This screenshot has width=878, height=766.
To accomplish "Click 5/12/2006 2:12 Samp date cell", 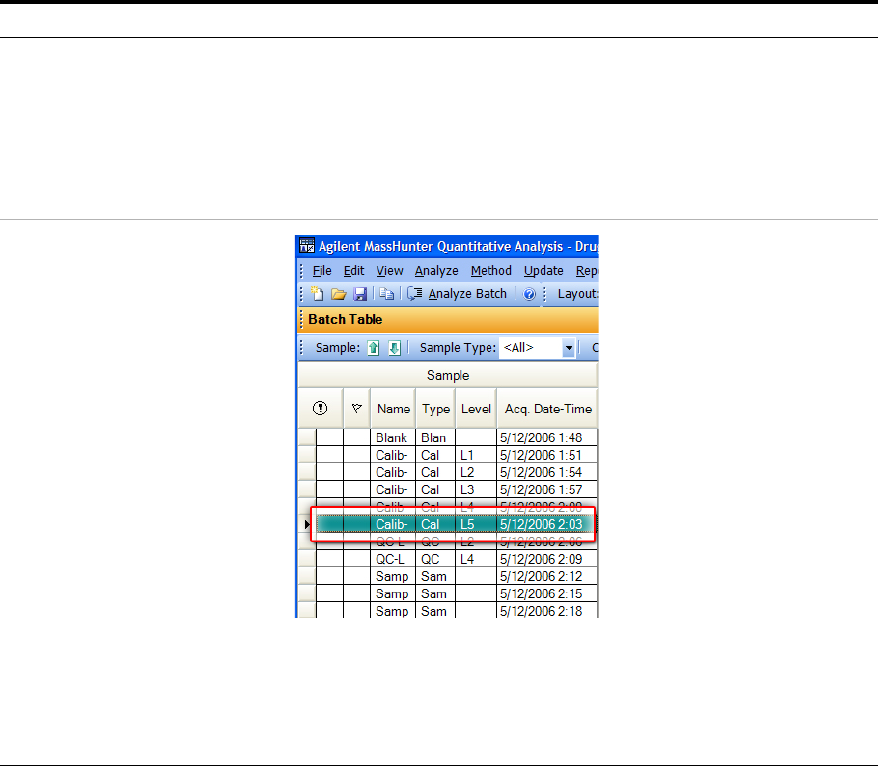I will click(x=547, y=576).
